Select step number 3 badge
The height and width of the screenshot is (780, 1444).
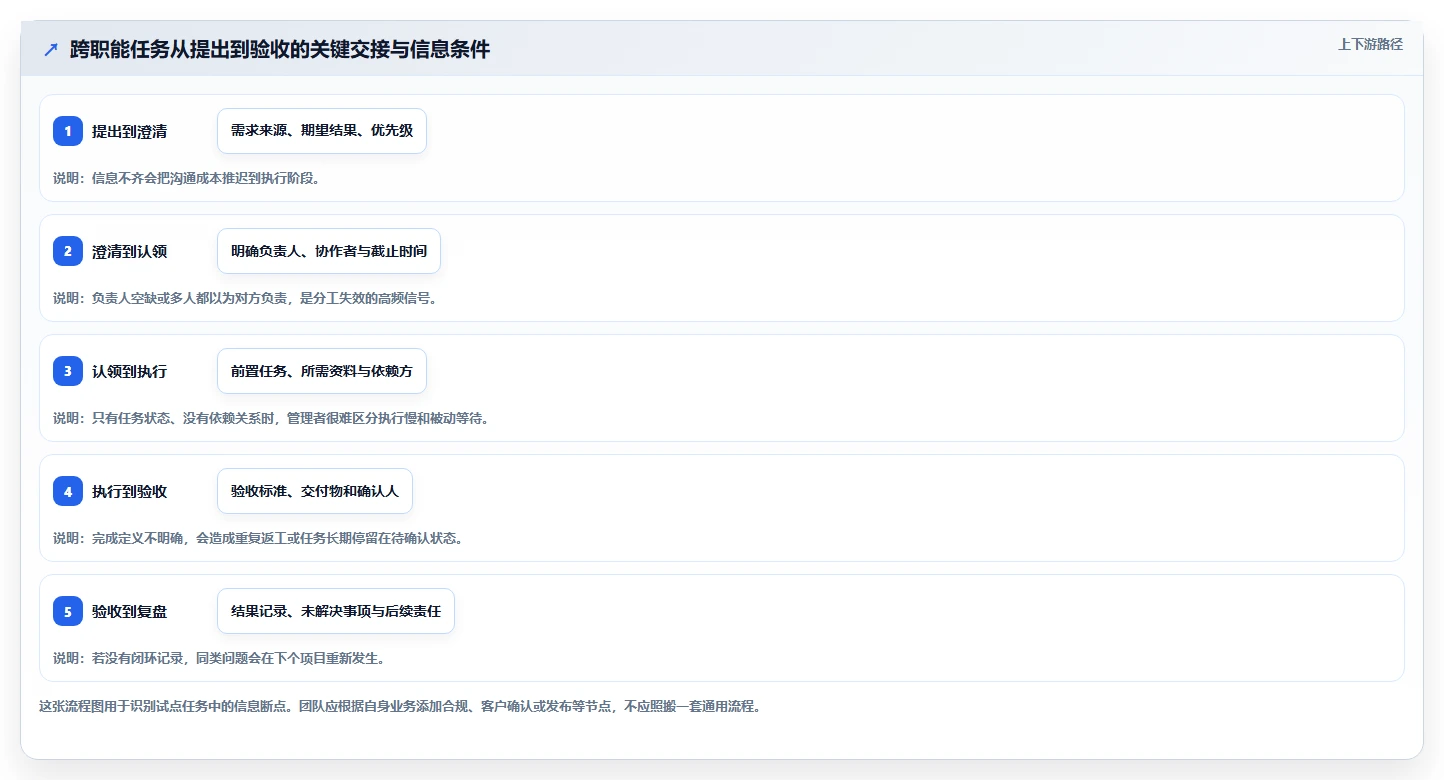point(68,371)
